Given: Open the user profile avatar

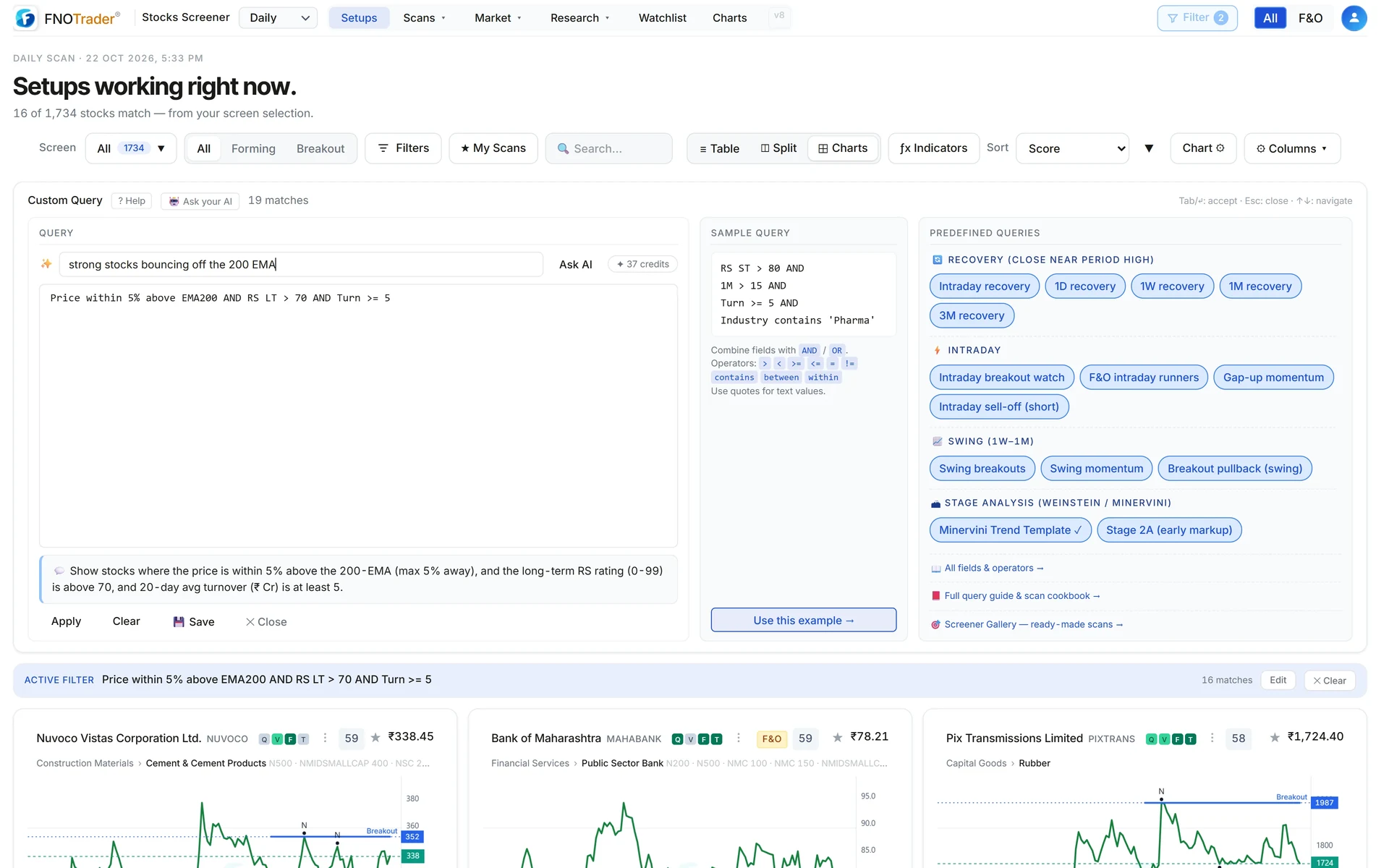Looking at the screenshot, I should [x=1354, y=18].
